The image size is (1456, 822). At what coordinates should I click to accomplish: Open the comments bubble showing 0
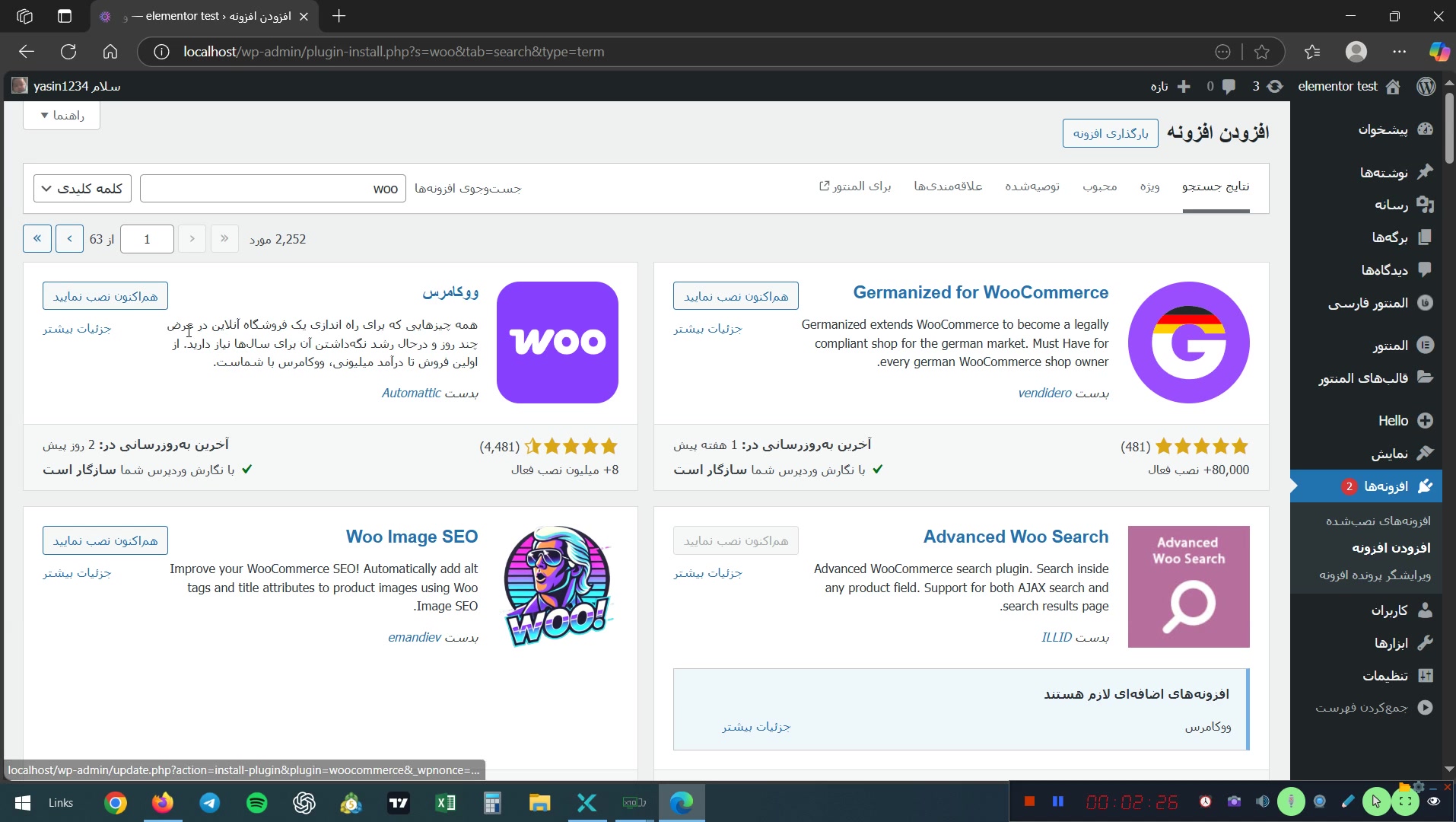point(1222,86)
